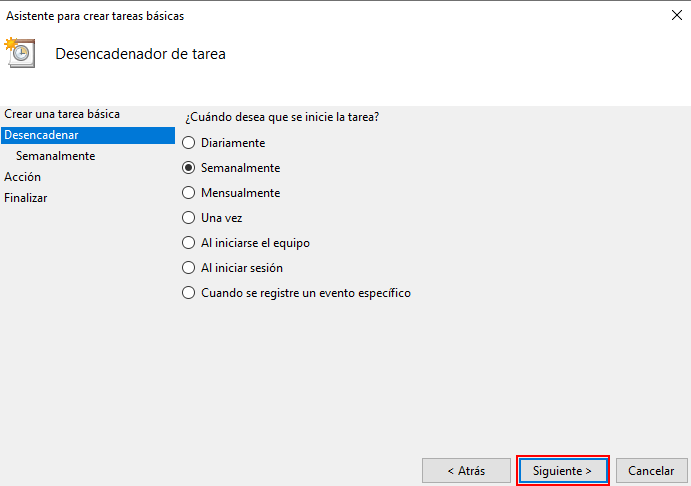Click the task scheduler clock icon
The height and width of the screenshot is (486, 691).
click(x=20, y=53)
